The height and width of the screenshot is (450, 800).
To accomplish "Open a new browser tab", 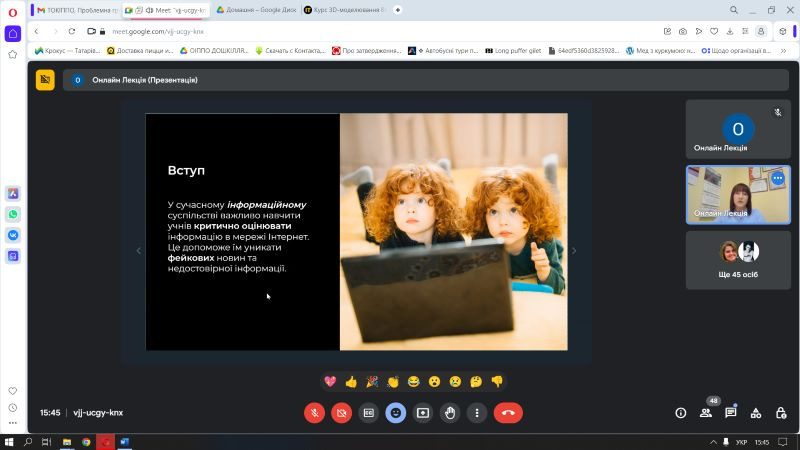I will [397, 10].
